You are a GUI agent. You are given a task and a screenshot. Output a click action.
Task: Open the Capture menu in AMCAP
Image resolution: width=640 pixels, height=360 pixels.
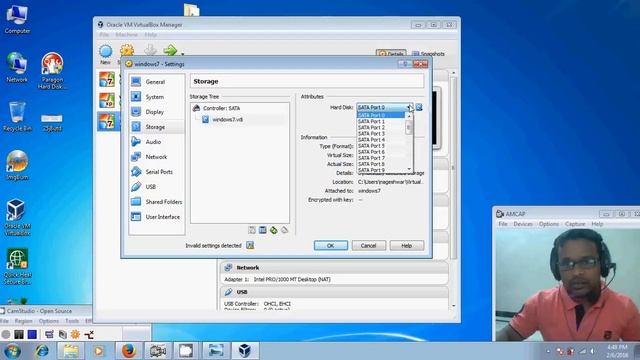click(575, 224)
